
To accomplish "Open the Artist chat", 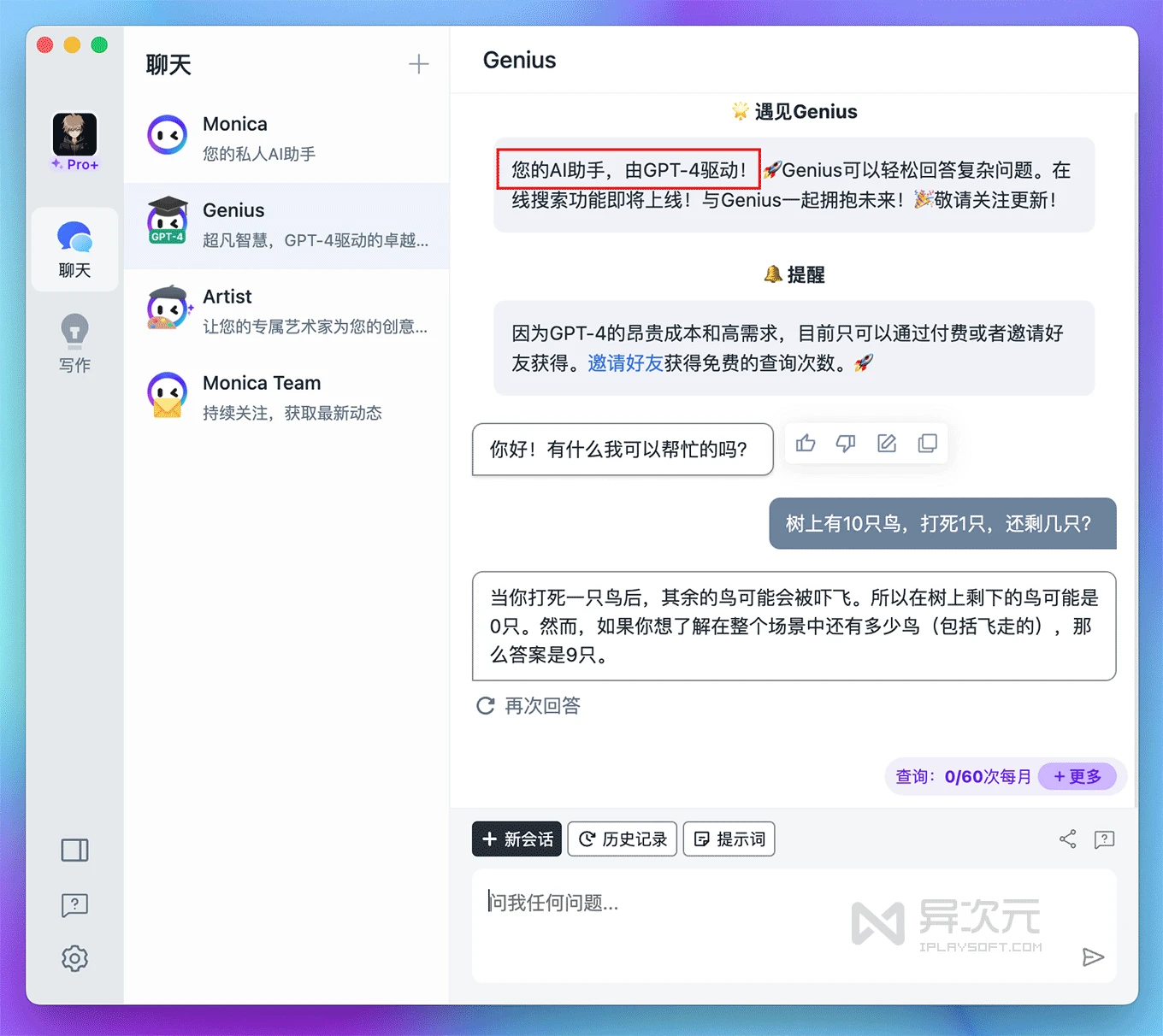I will pos(286,311).
